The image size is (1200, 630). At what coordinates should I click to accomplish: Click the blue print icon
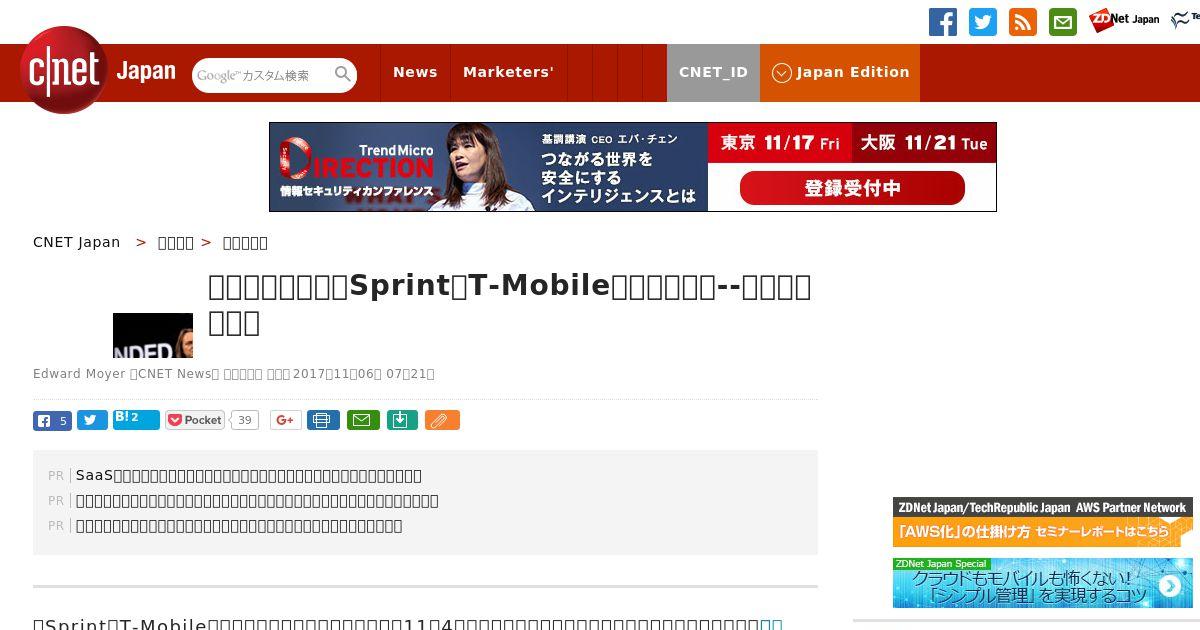click(323, 421)
